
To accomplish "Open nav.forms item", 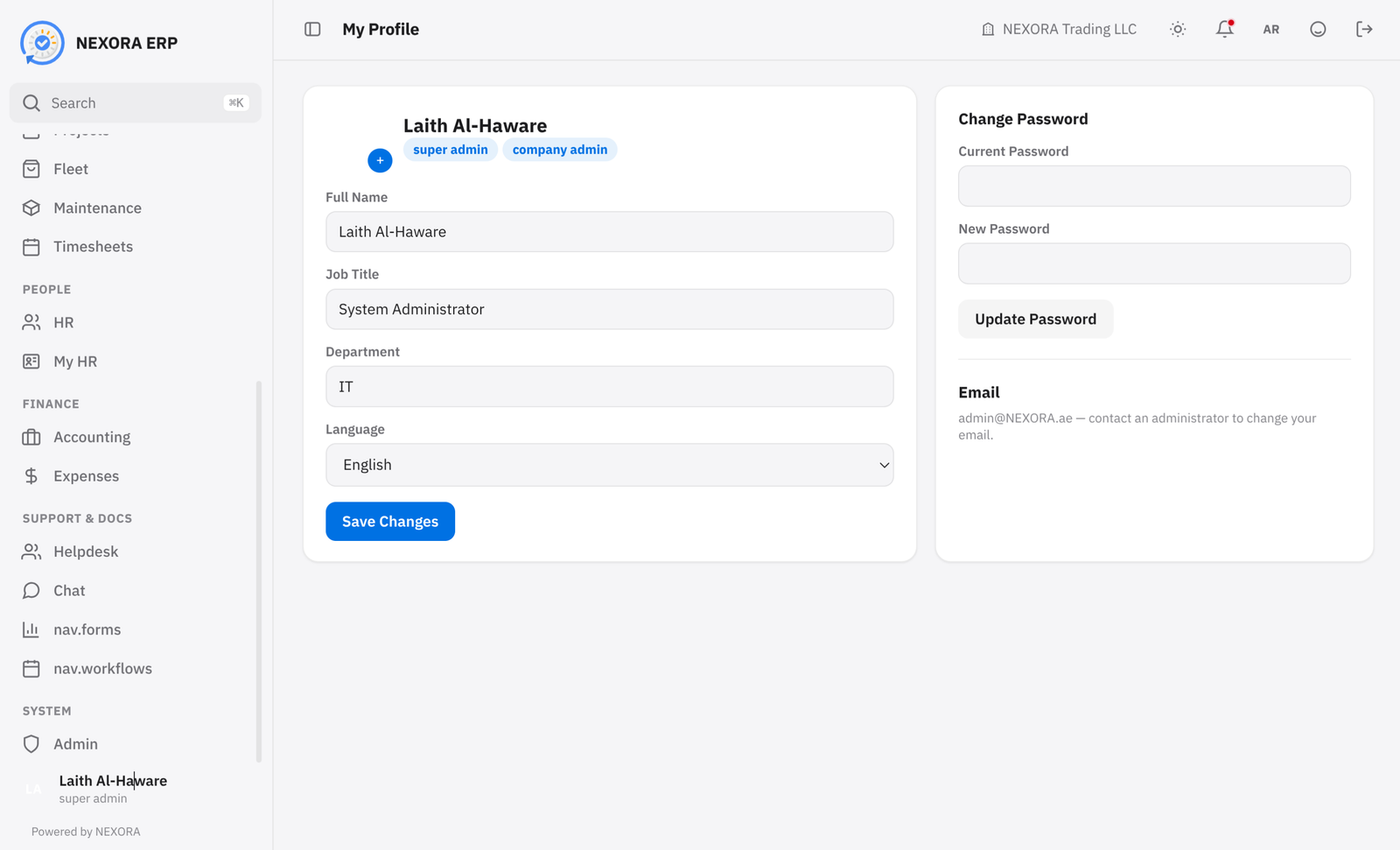I will (x=136, y=629).
